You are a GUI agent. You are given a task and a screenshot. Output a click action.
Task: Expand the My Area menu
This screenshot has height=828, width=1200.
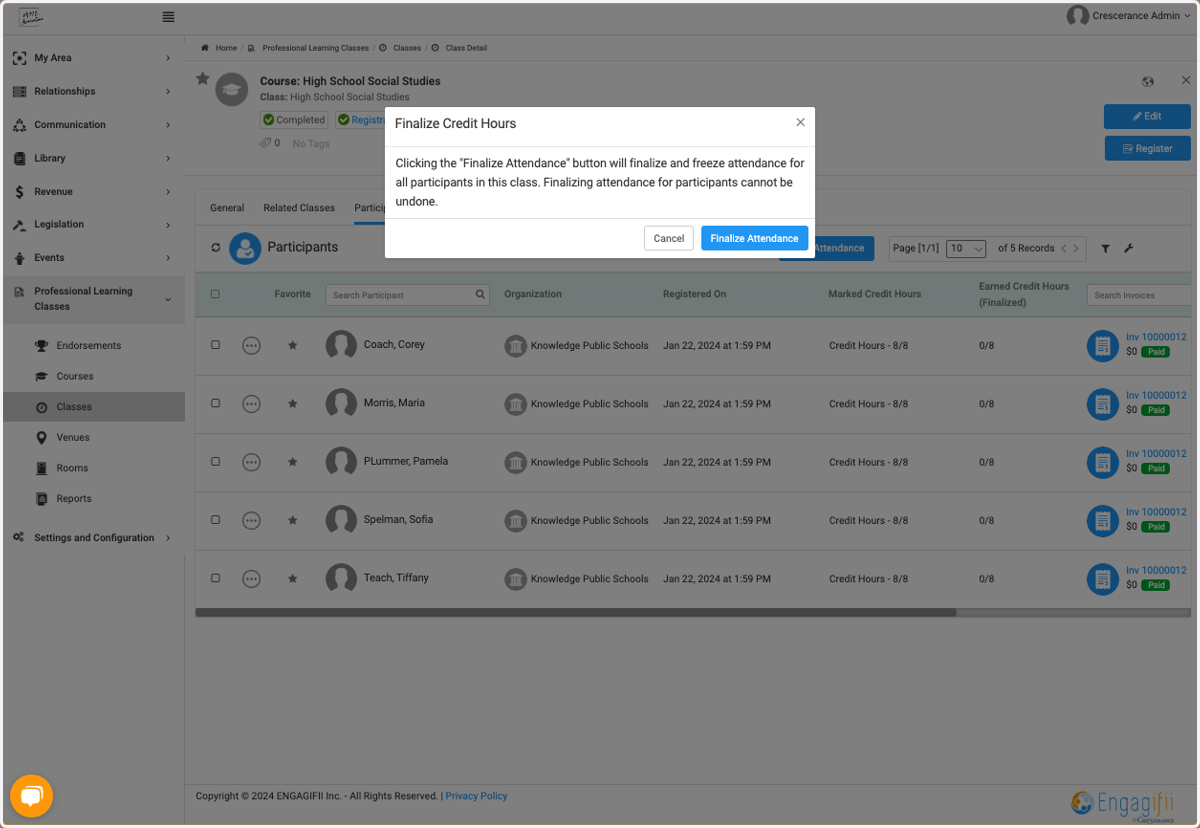pos(168,58)
